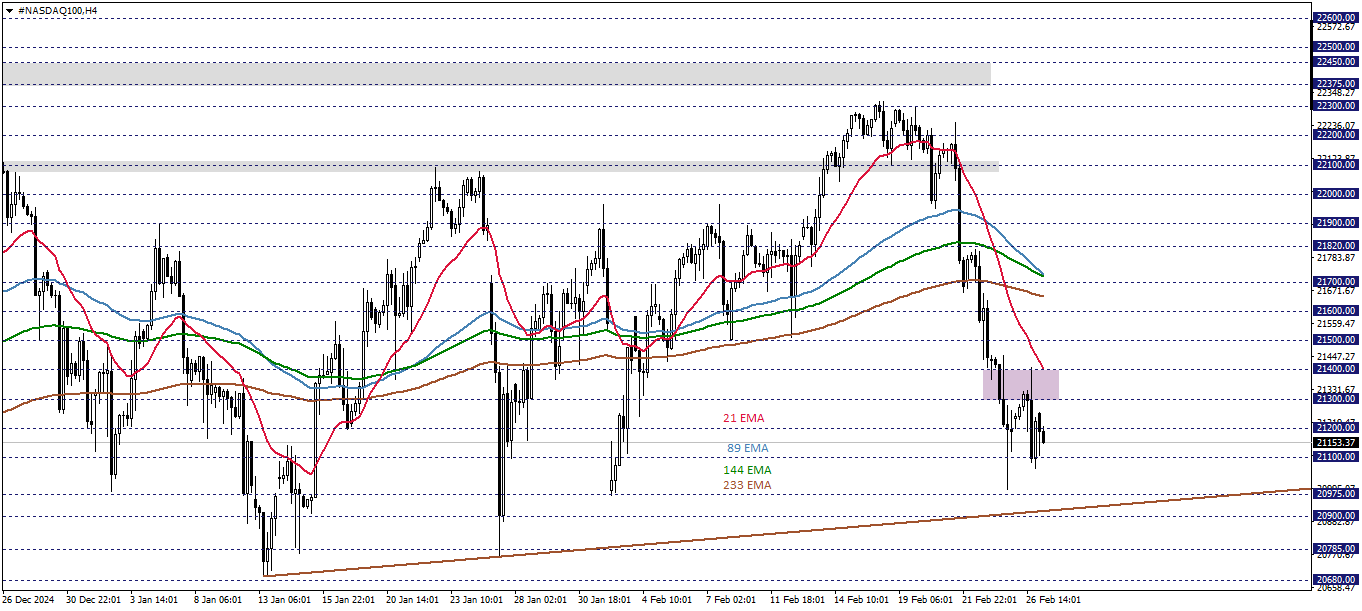This screenshot has height=611, width=1362.
Task: Select the 144 EMA legend label
Action: pyautogui.click(x=747, y=469)
